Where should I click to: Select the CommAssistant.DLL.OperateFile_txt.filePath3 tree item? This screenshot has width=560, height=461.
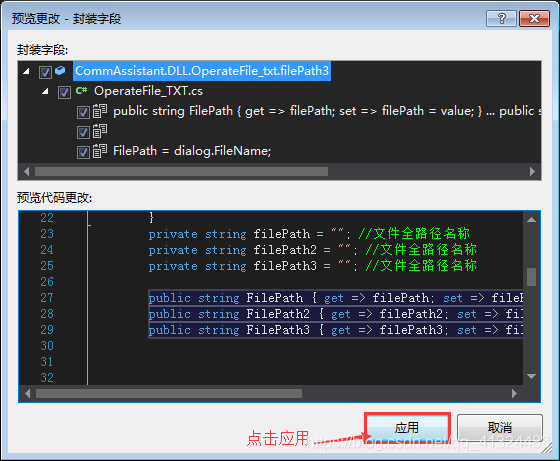(x=202, y=71)
